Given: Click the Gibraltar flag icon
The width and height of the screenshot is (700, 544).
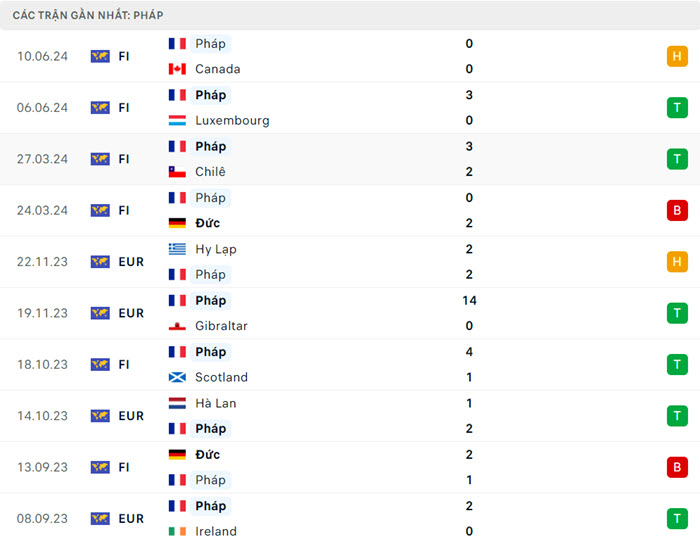Looking at the screenshot, I should [177, 326].
